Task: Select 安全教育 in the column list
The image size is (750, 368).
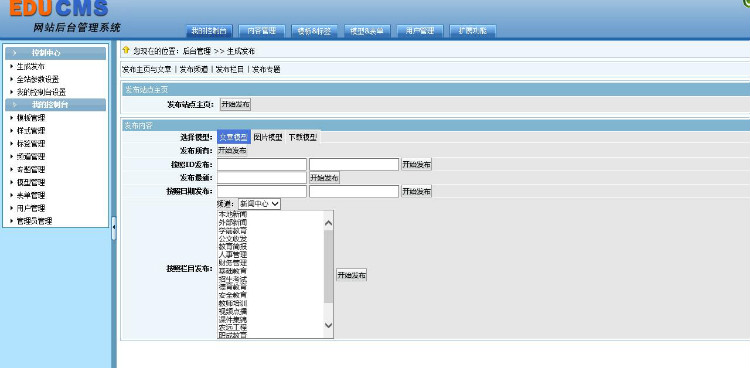Action: pyautogui.click(x=233, y=295)
